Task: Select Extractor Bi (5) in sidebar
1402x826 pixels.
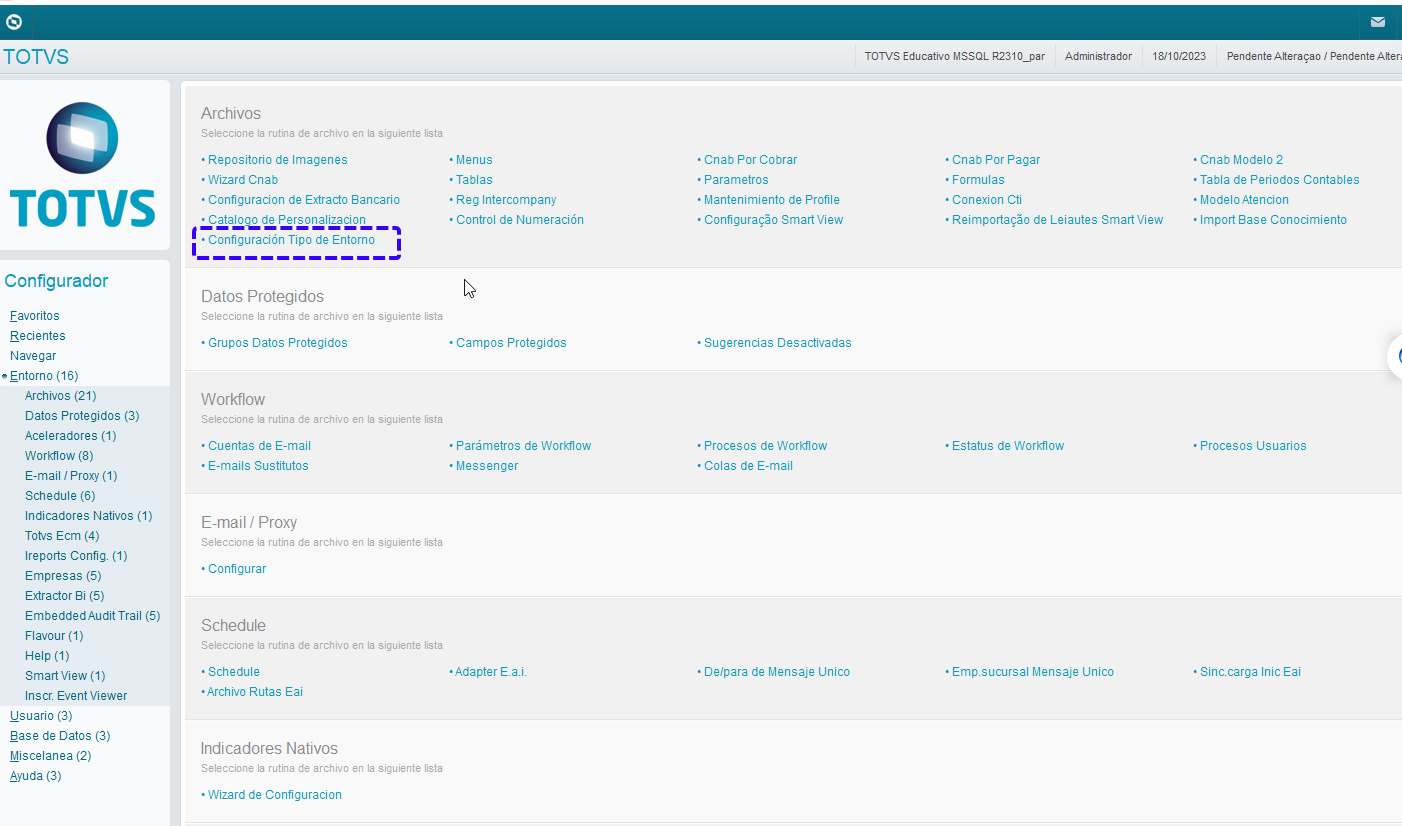Action: coord(65,596)
